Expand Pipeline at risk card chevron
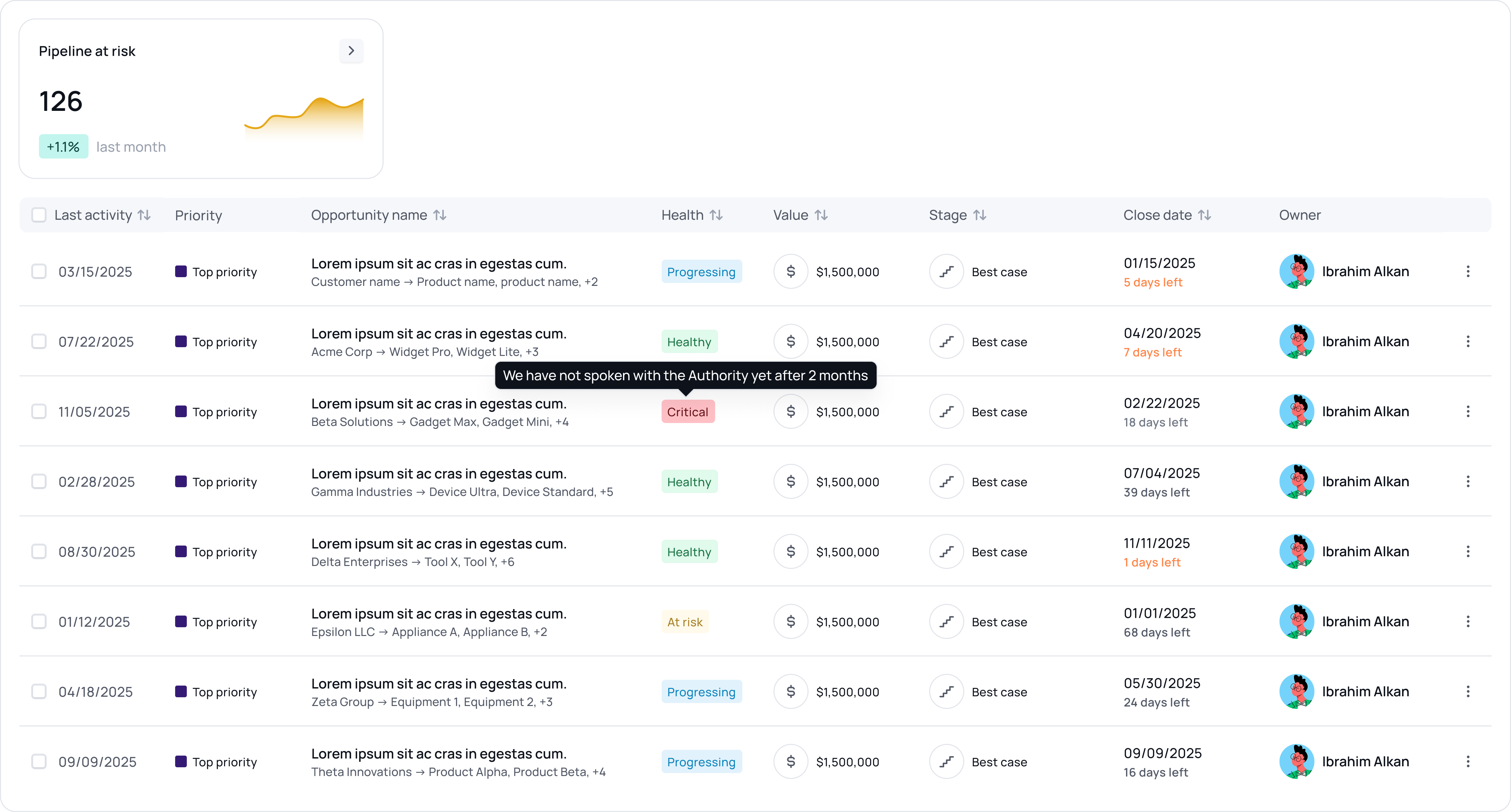The image size is (1511, 812). click(351, 51)
